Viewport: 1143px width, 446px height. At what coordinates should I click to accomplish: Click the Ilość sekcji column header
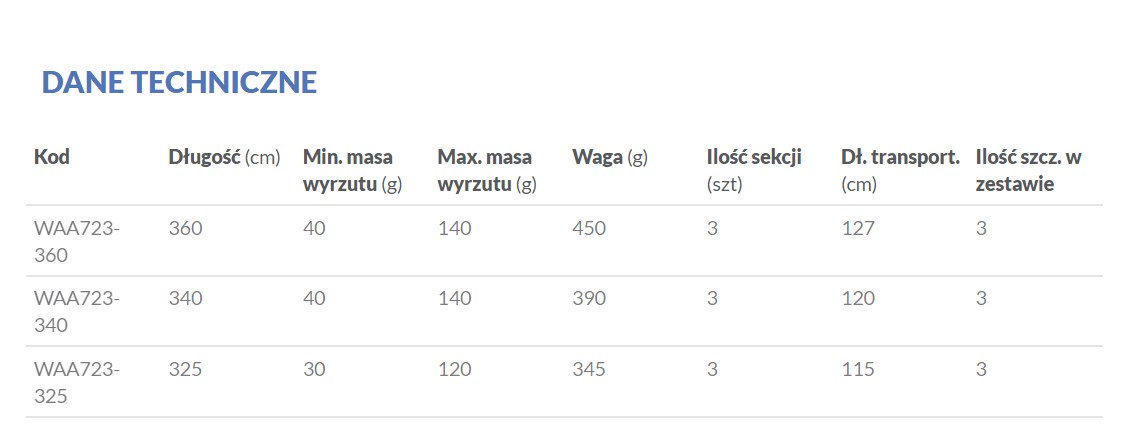(754, 170)
